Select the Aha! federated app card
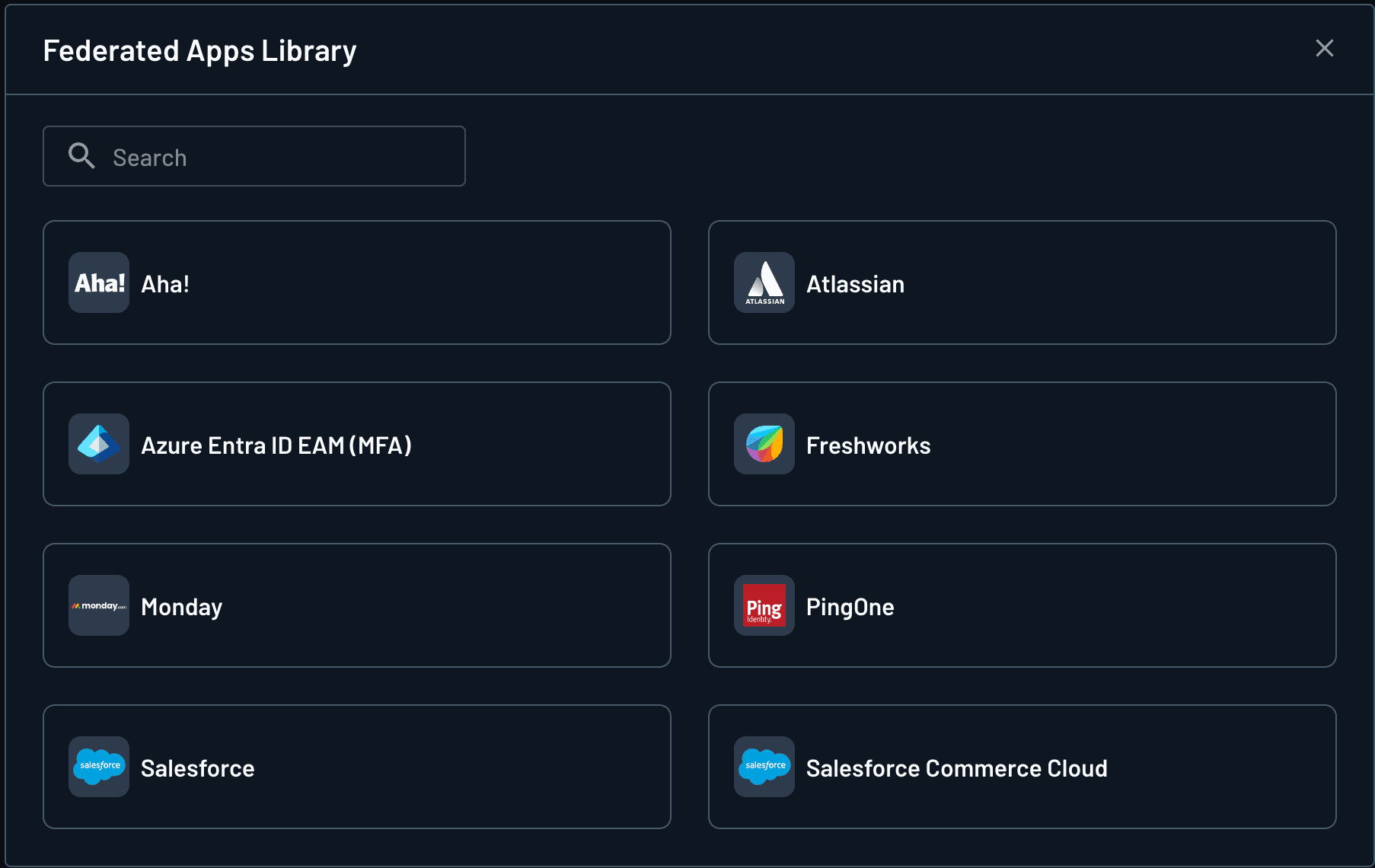 click(x=357, y=282)
